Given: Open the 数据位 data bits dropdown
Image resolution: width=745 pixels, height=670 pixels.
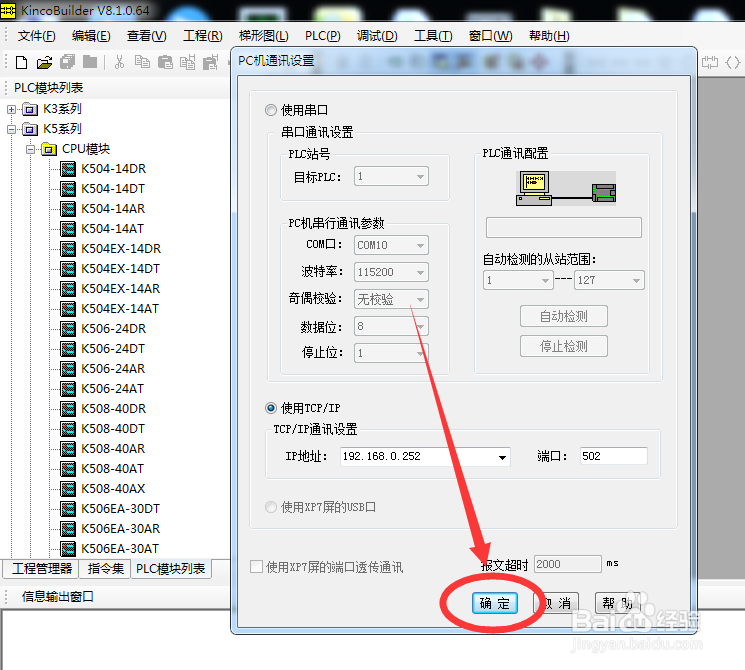Looking at the screenshot, I should click(x=391, y=326).
